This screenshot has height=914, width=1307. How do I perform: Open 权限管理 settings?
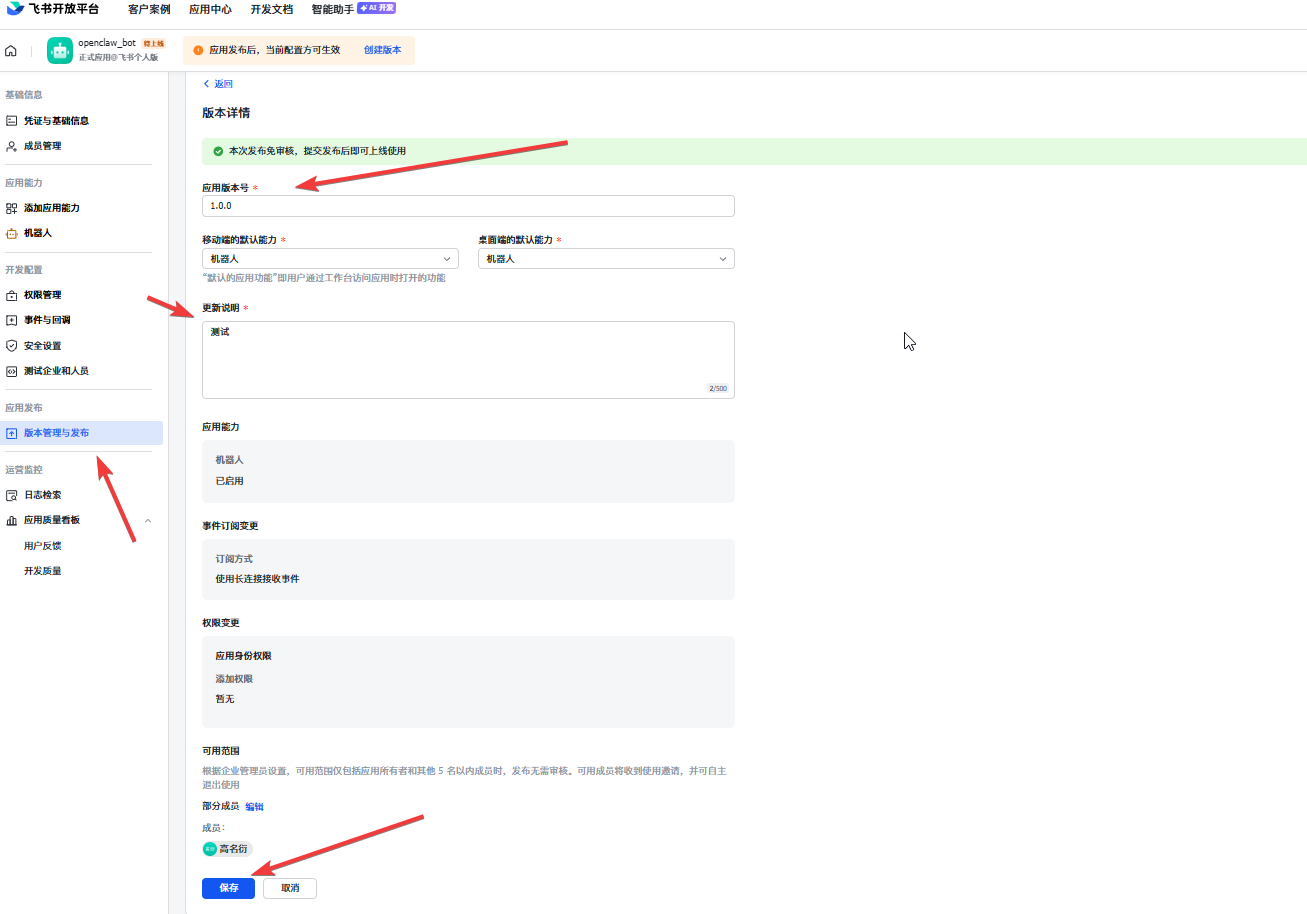pyautogui.click(x=42, y=295)
